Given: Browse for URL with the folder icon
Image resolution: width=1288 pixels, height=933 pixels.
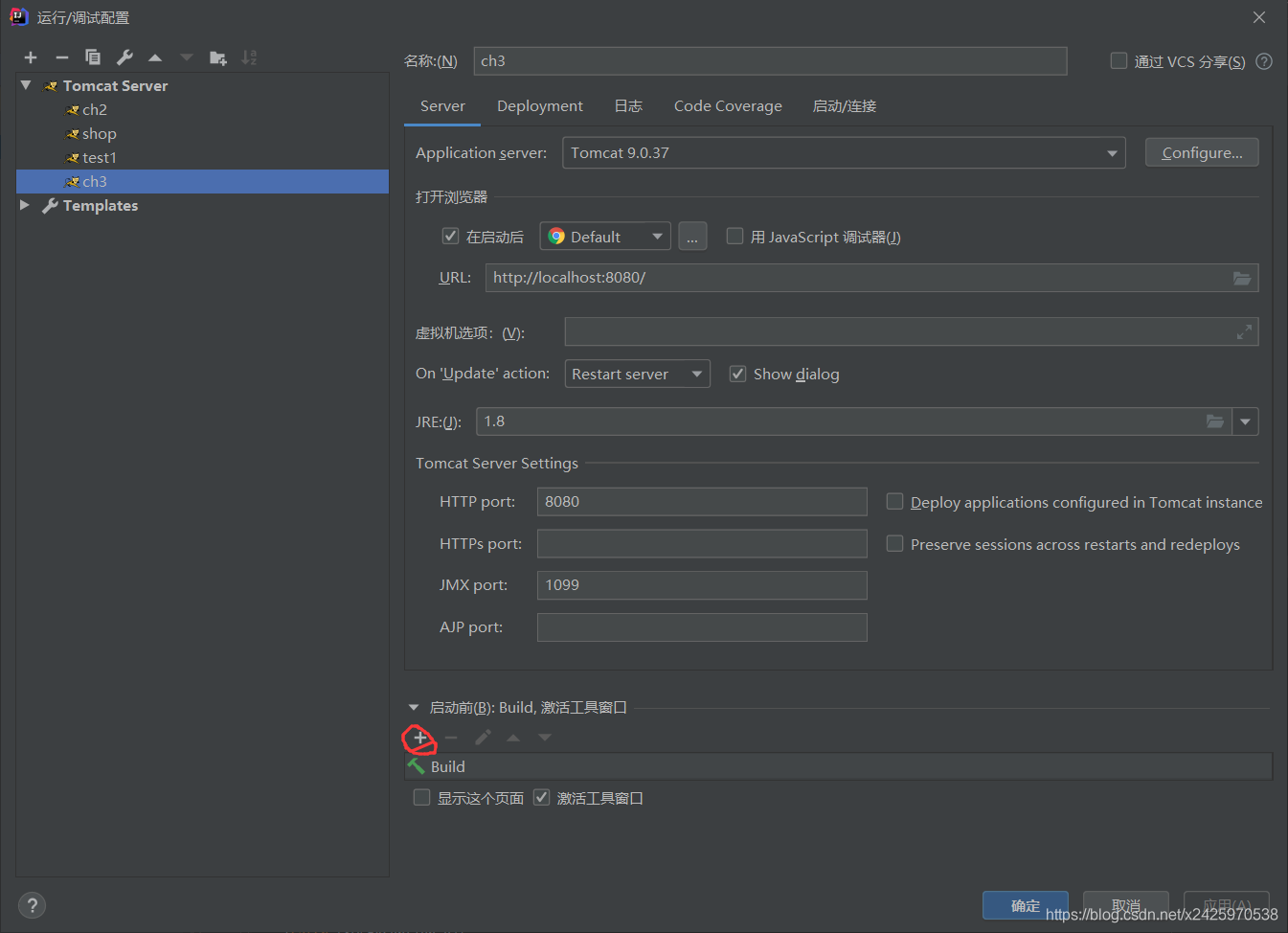Looking at the screenshot, I should (x=1242, y=278).
